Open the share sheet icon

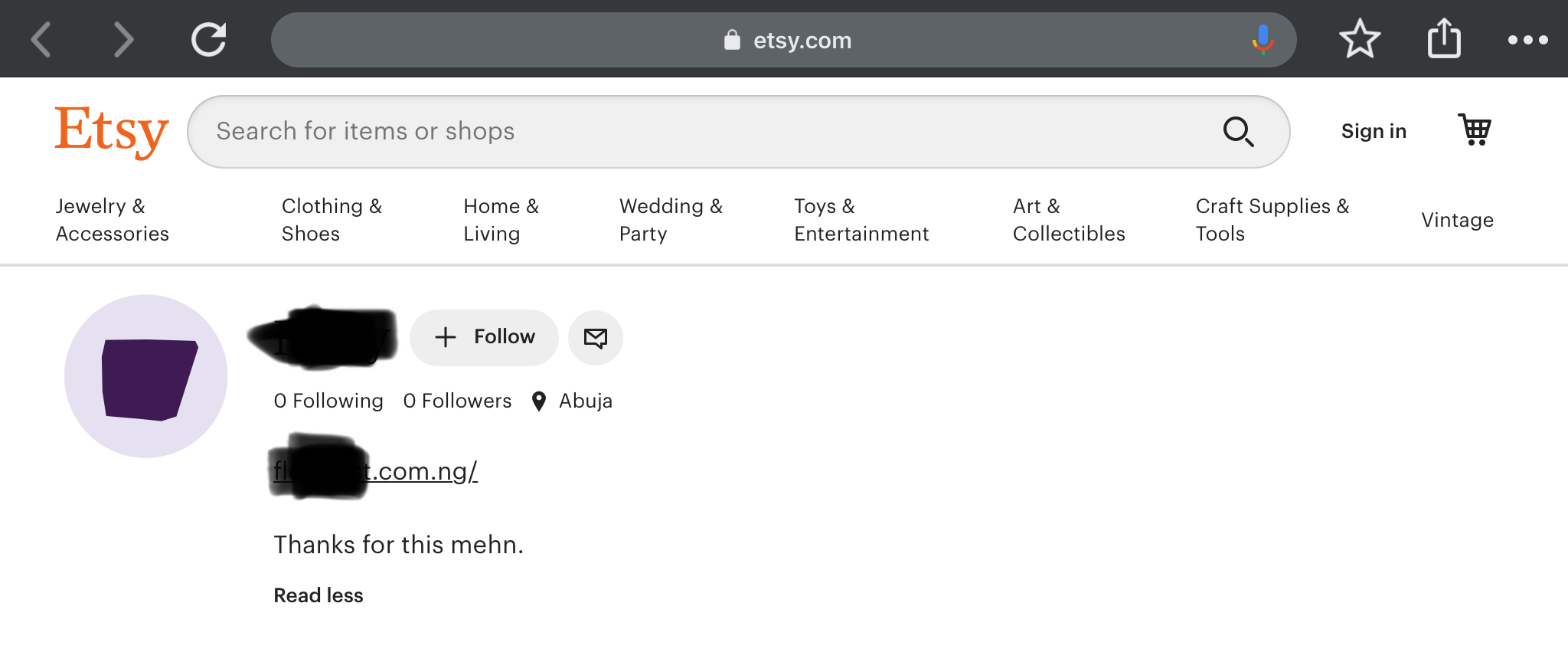point(1444,38)
